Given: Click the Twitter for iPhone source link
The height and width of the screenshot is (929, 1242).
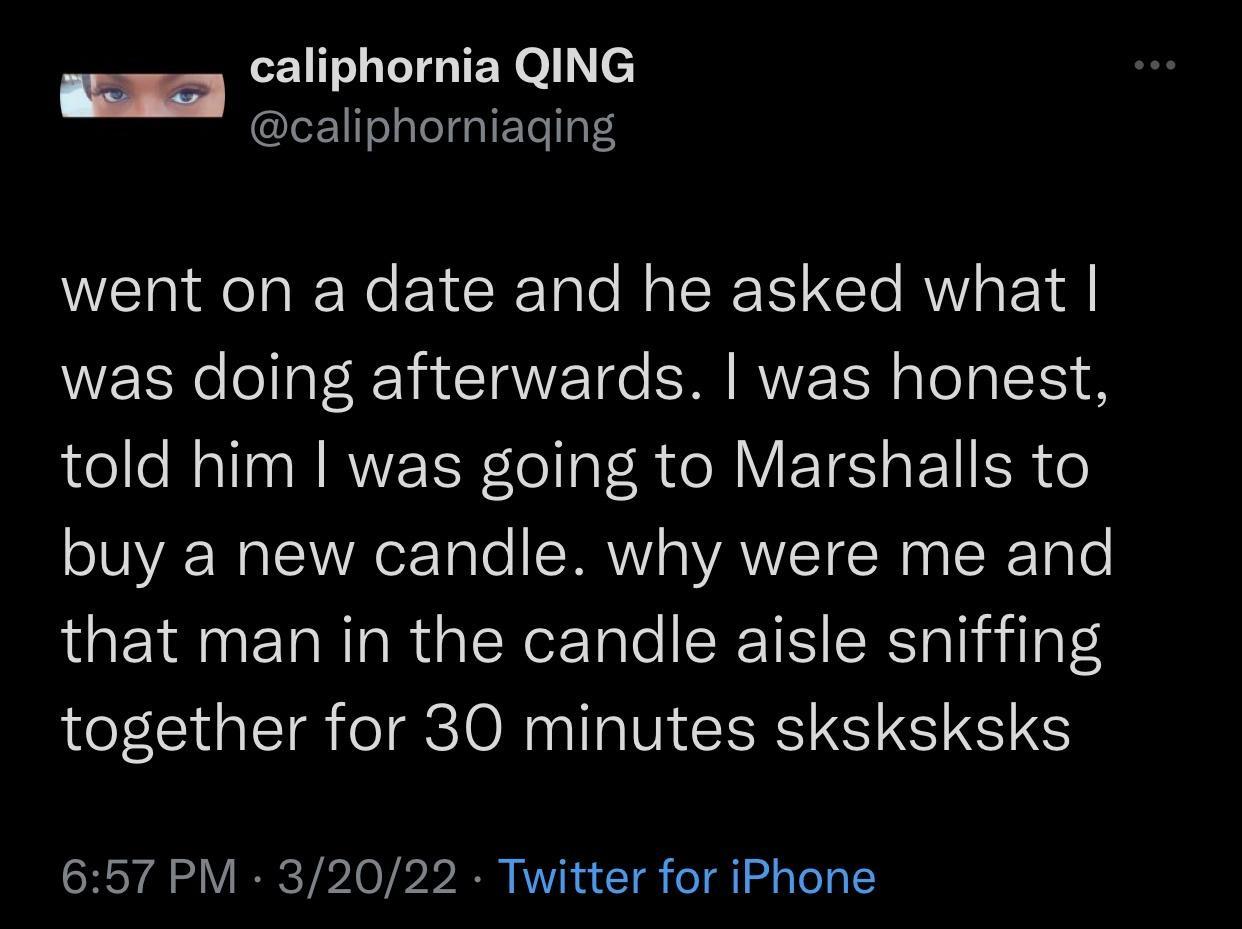Looking at the screenshot, I should tap(686, 876).
